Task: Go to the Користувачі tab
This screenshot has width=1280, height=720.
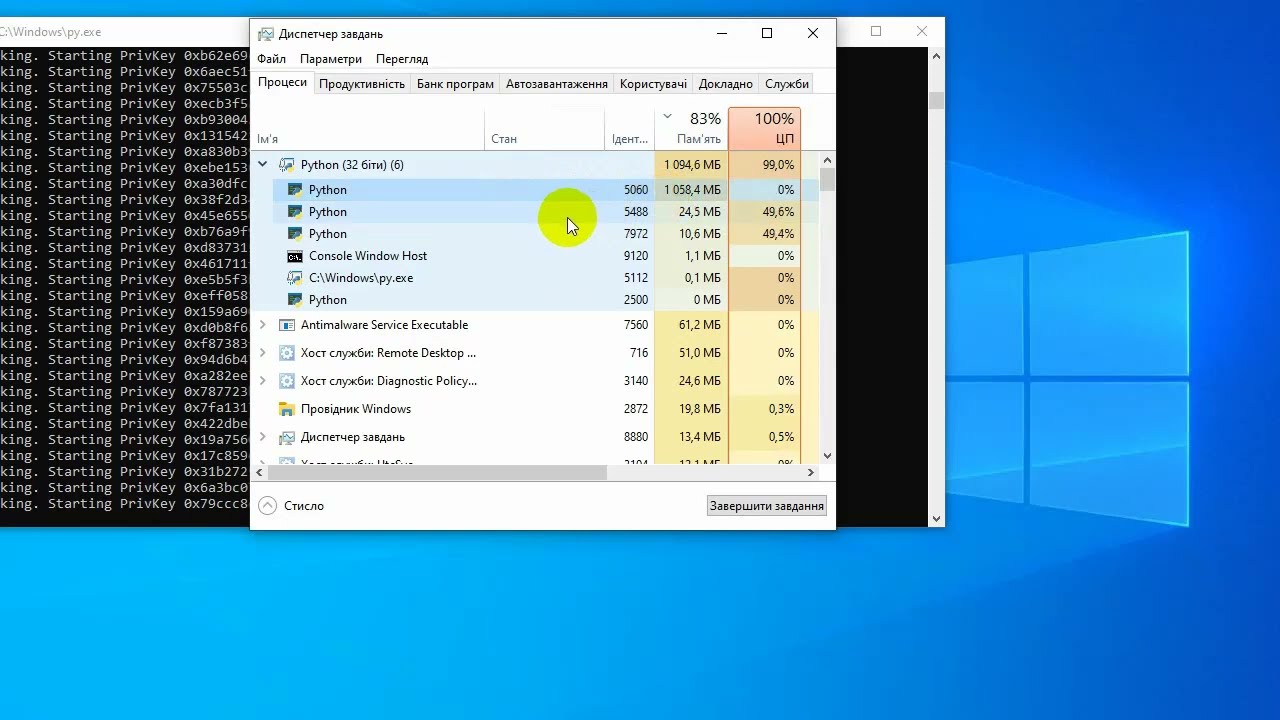Action: point(653,84)
